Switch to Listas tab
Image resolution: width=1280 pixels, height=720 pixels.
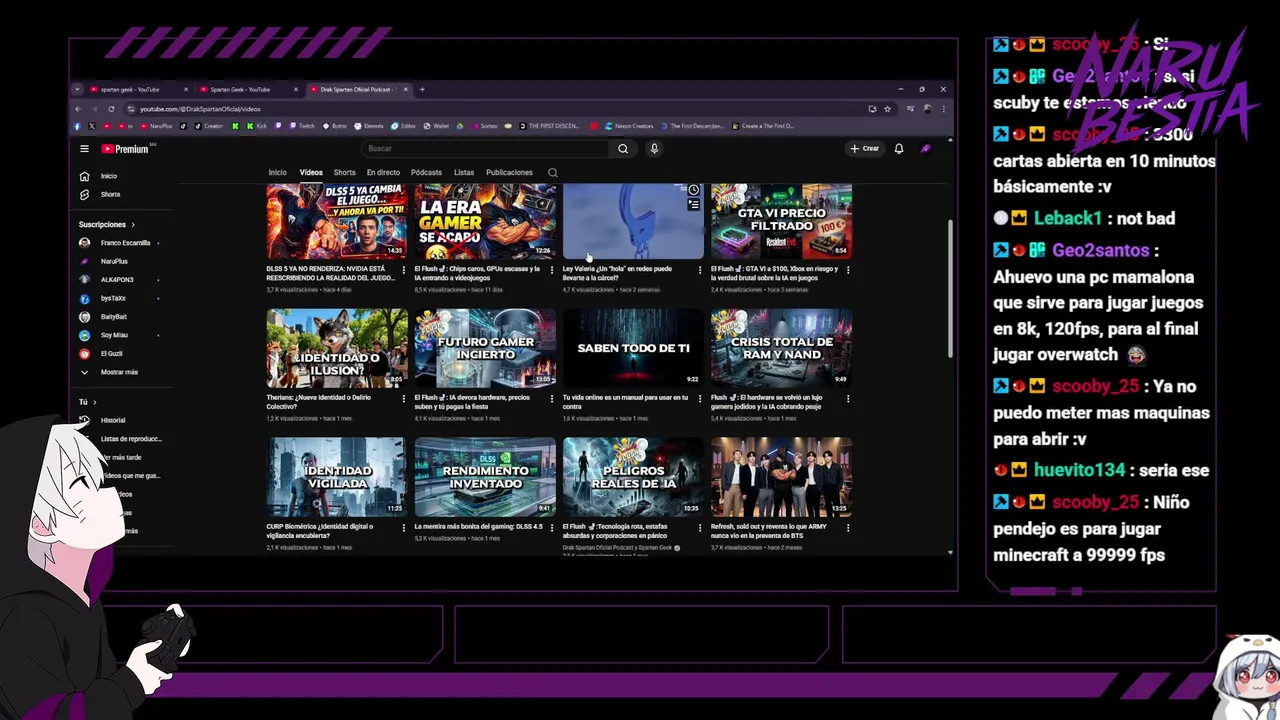464,173
